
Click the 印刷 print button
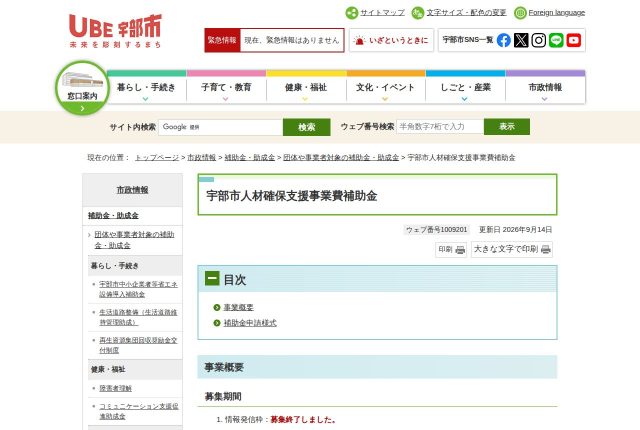click(451, 249)
